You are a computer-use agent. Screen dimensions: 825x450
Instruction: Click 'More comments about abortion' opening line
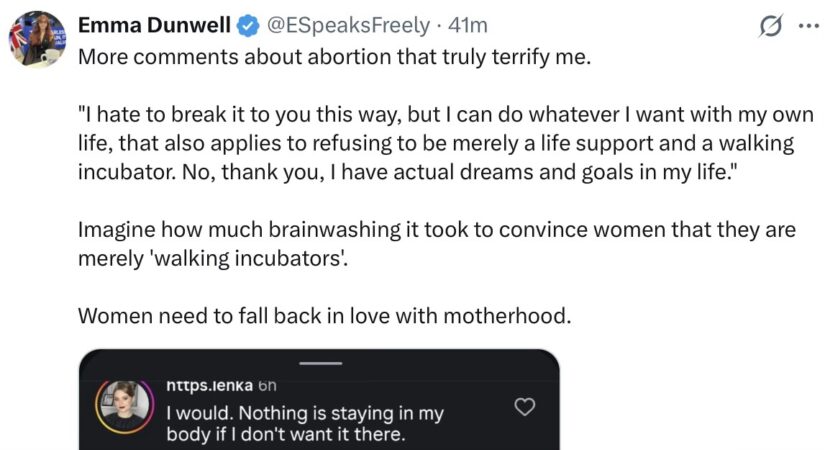335,57
